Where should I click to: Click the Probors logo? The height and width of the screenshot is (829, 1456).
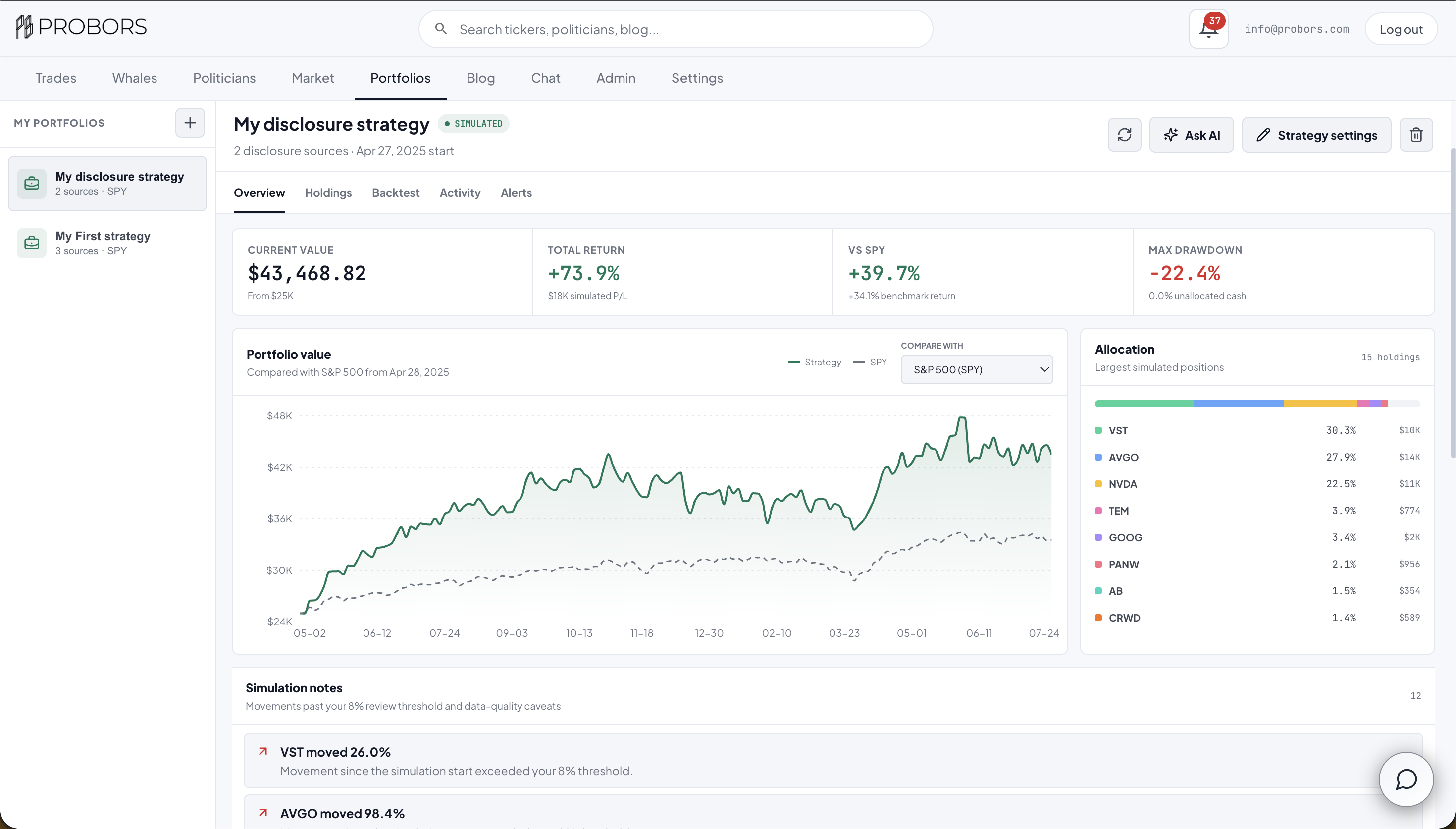point(81,27)
